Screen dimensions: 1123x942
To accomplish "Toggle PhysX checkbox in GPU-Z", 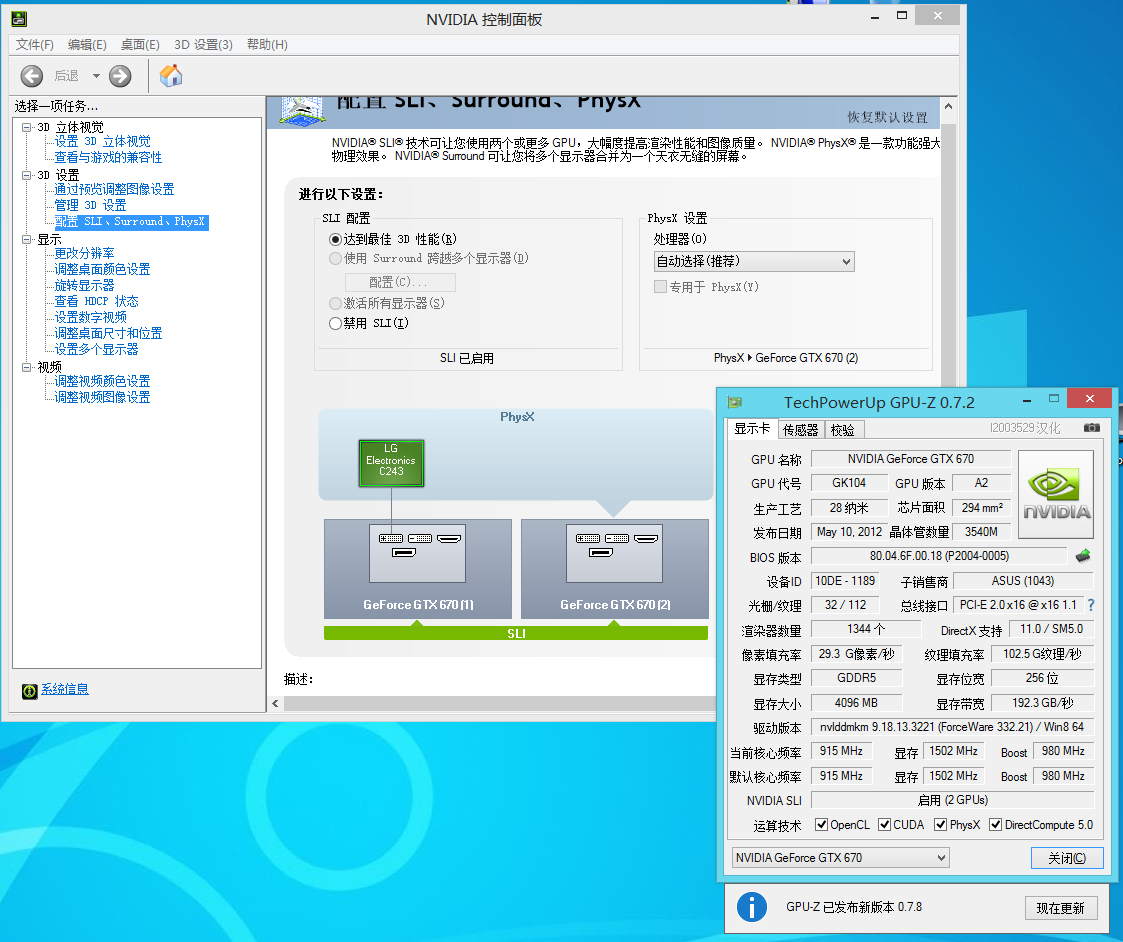I will coord(940,825).
